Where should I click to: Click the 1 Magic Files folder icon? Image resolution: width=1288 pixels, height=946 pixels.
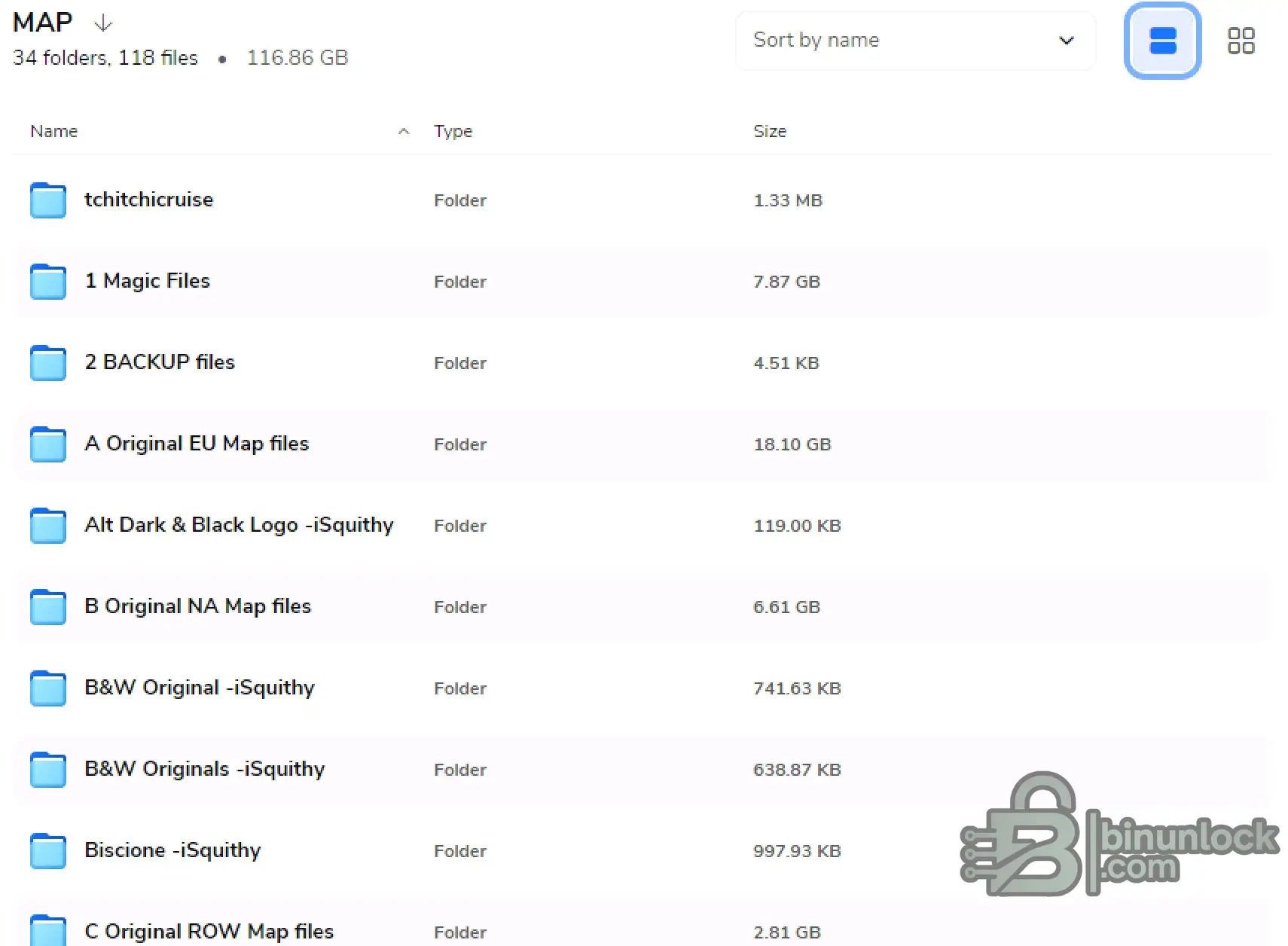pyautogui.click(x=47, y=282)
